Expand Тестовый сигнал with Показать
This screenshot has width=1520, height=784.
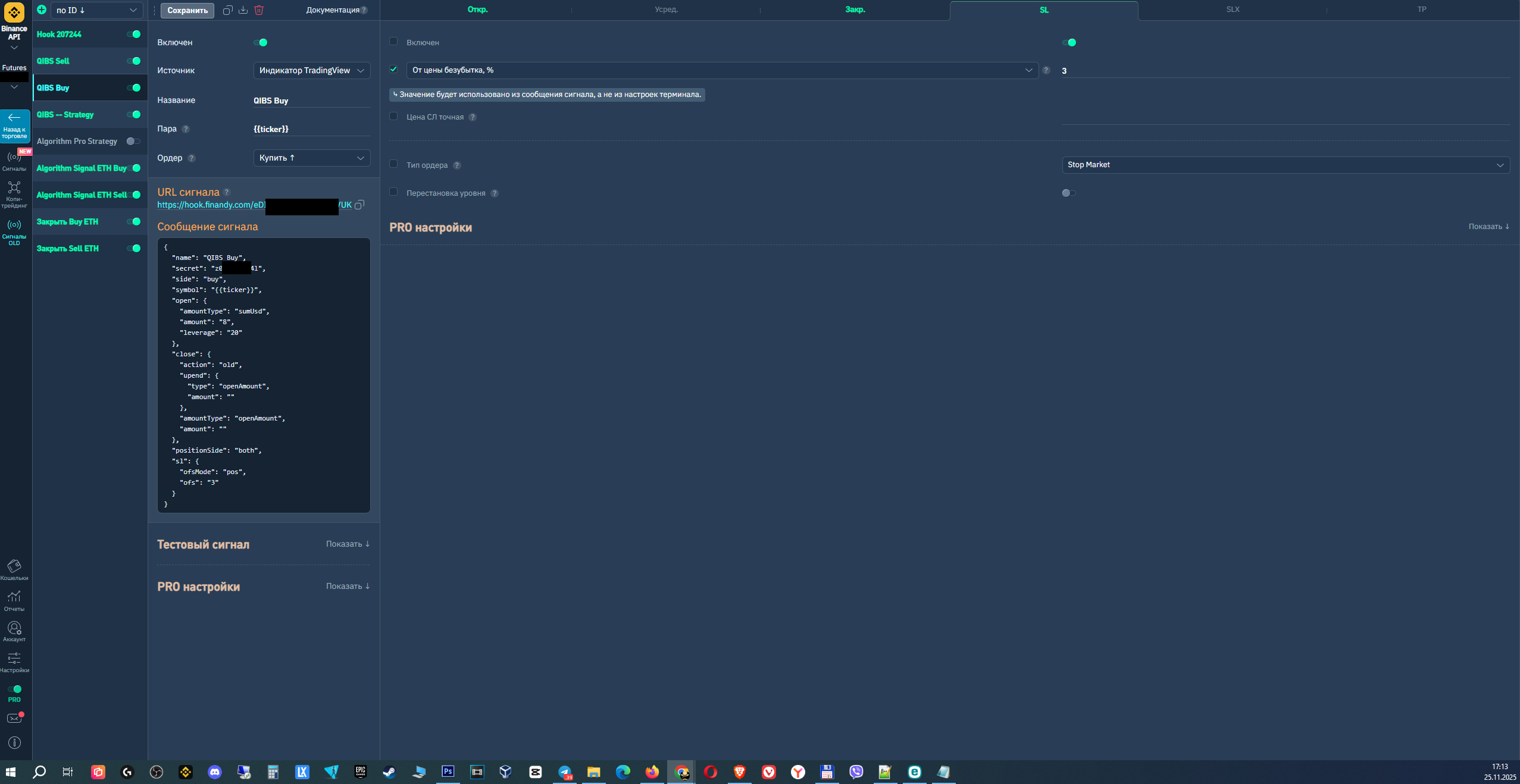coord(348,544)
